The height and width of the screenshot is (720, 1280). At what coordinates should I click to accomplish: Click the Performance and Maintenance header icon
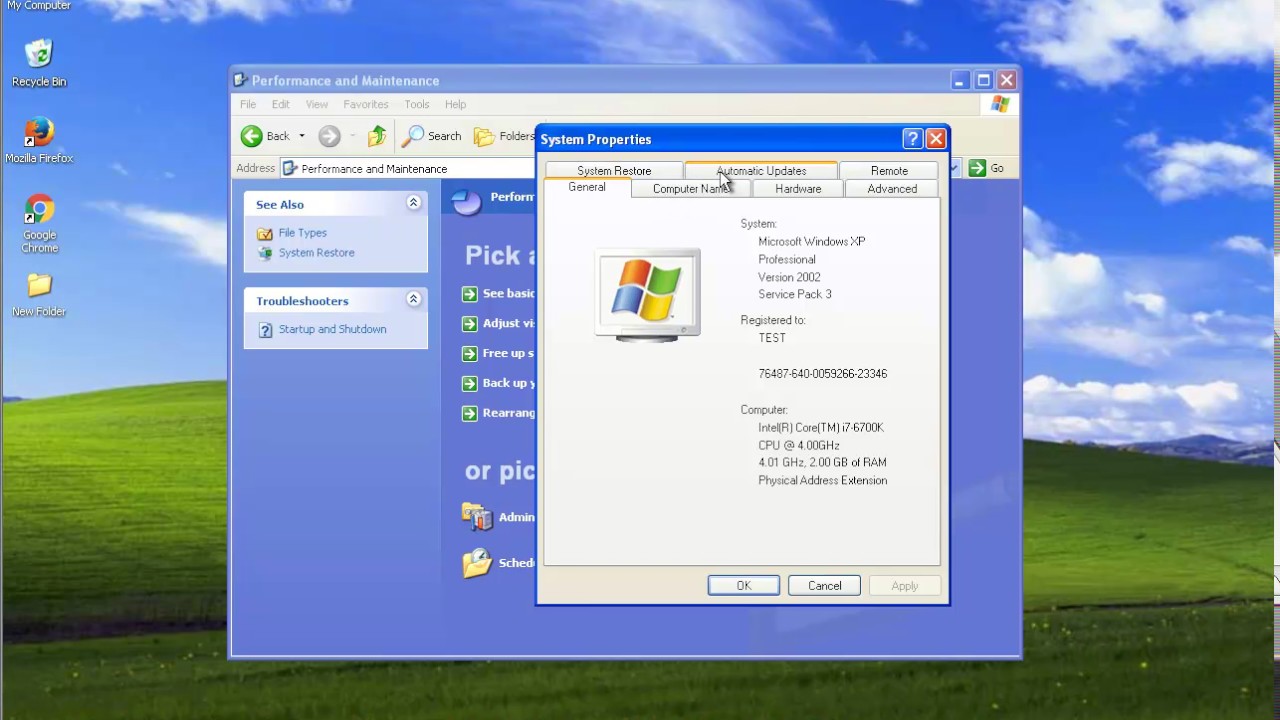tap(466, 201)
